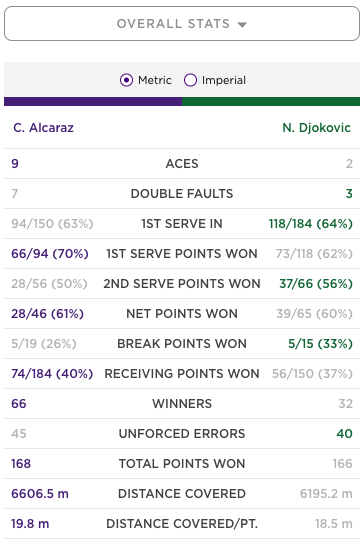The image size is (364, 546).
Task: Click Alcaraz's 66 winners value
Action: click(19, 404)
